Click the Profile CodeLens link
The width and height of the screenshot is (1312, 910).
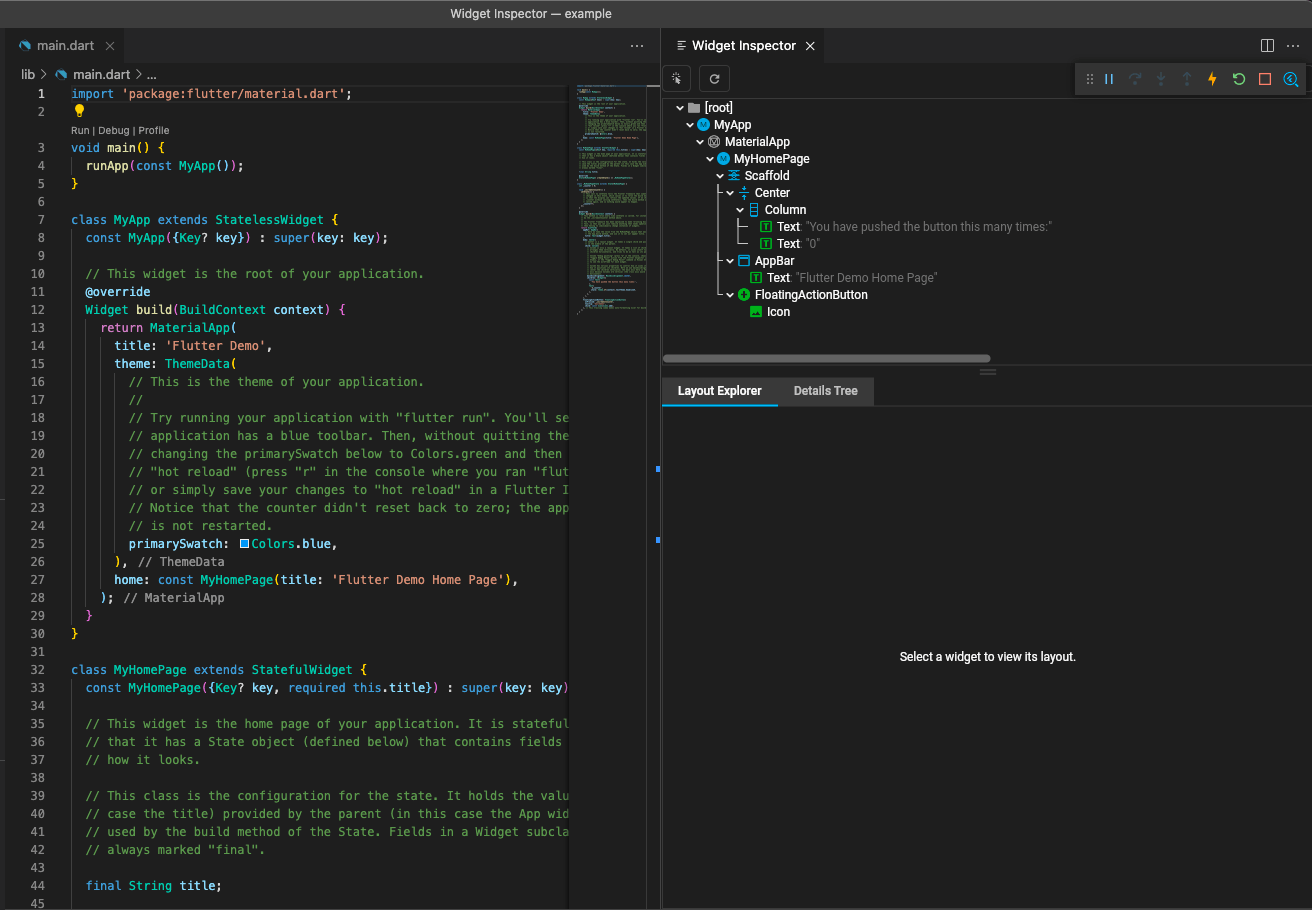(154, 130)
